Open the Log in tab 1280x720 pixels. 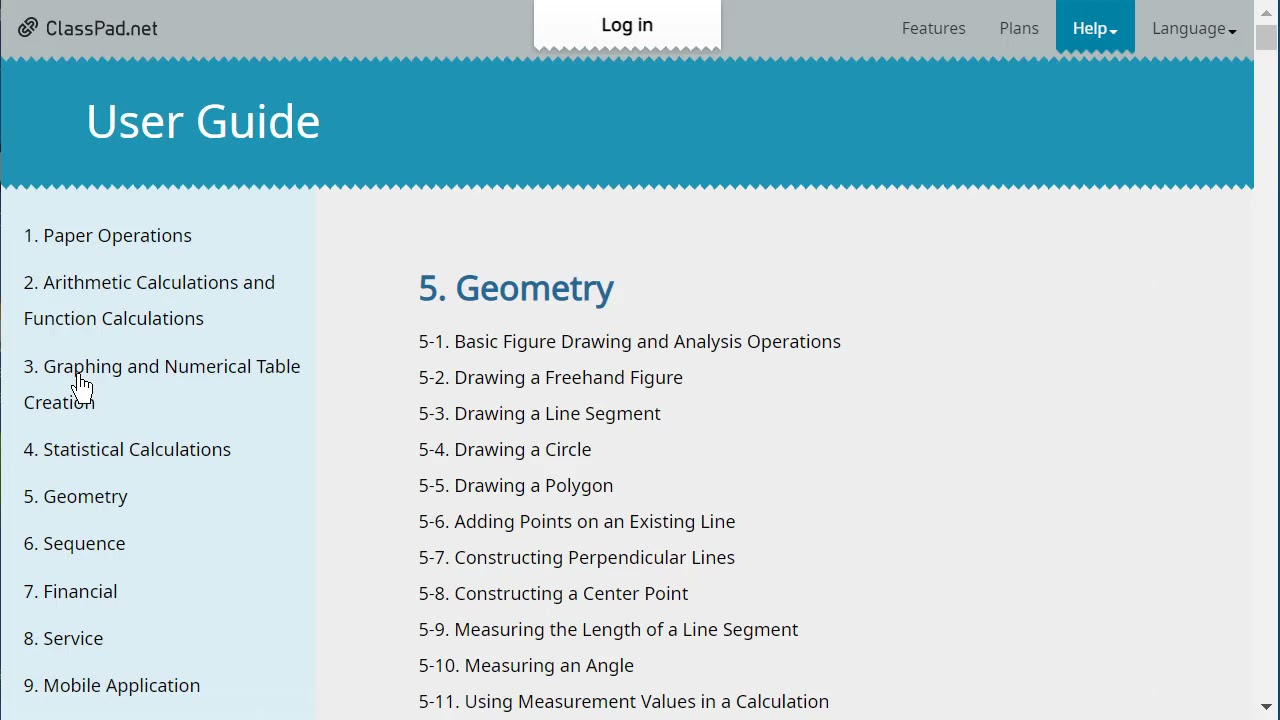(x=627, y=25)
